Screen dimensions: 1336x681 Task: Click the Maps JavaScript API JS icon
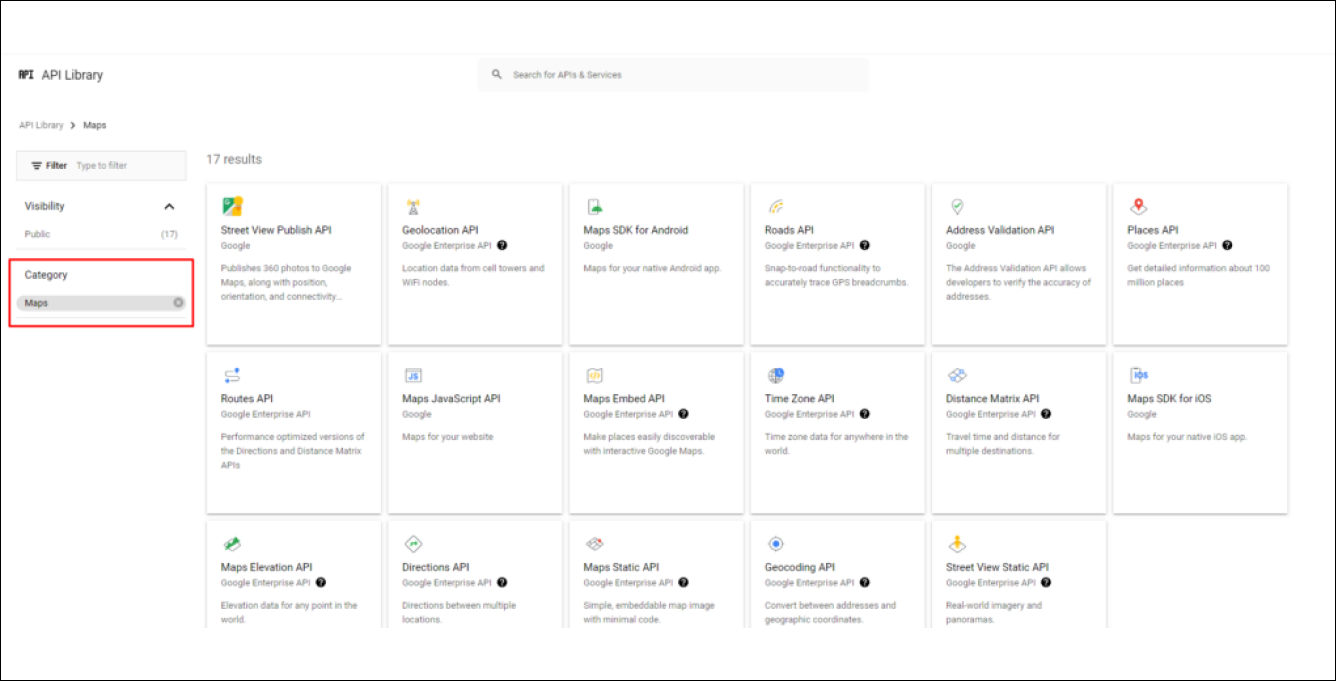(413, 376)
